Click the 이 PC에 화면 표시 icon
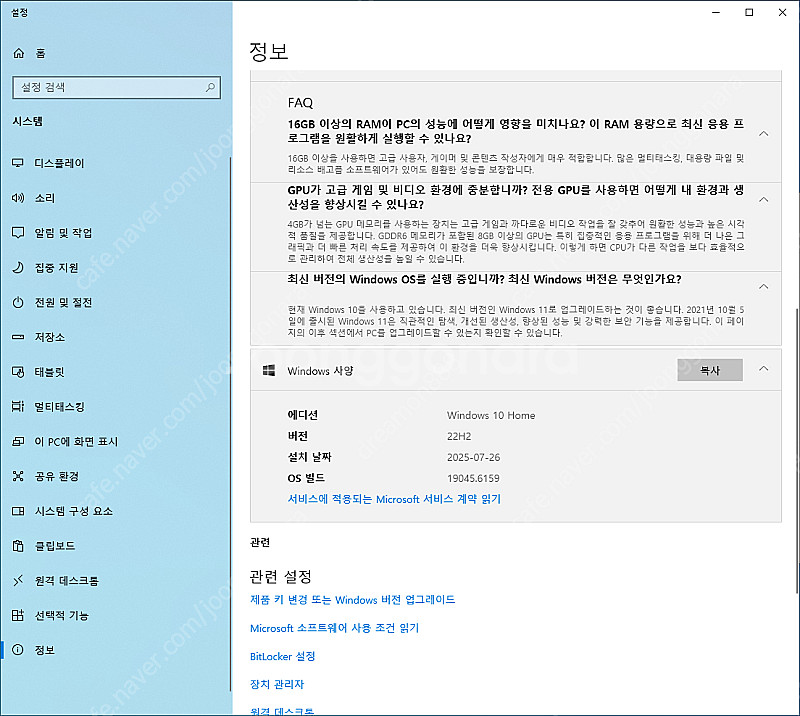The height and width of the screenshot is (716, 800). (x=18, y=441)
